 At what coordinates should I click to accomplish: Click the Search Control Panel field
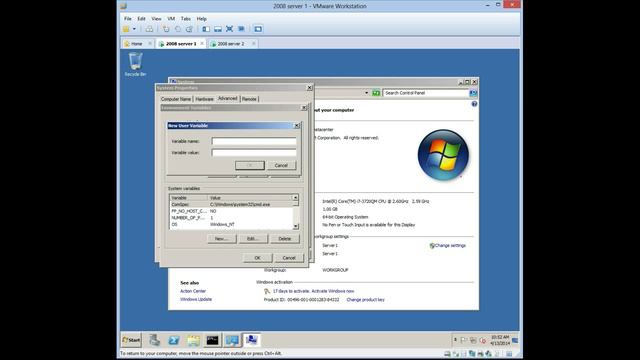[x=426, y=93]
